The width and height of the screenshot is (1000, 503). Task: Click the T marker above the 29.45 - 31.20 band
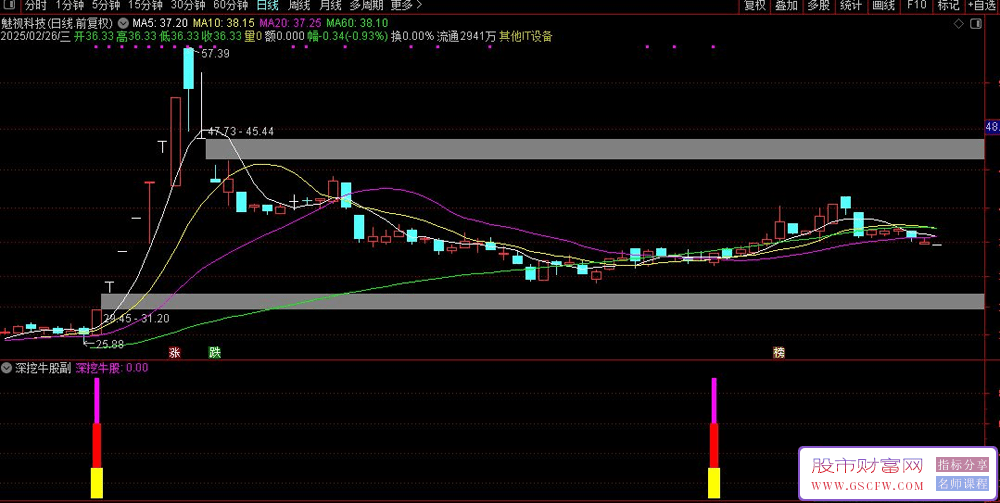tap(109, 286)
